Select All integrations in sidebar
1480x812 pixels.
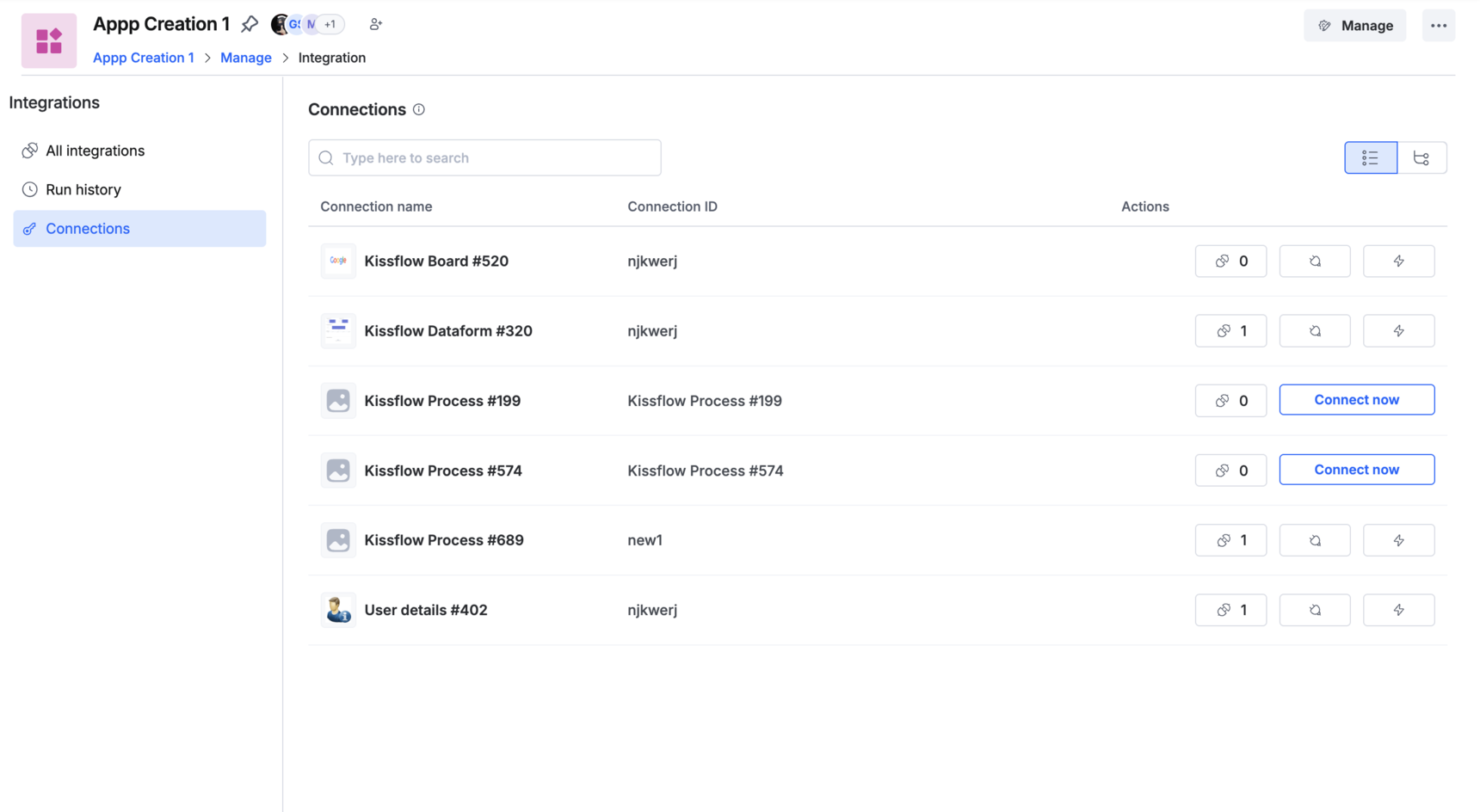pos(139,151)
